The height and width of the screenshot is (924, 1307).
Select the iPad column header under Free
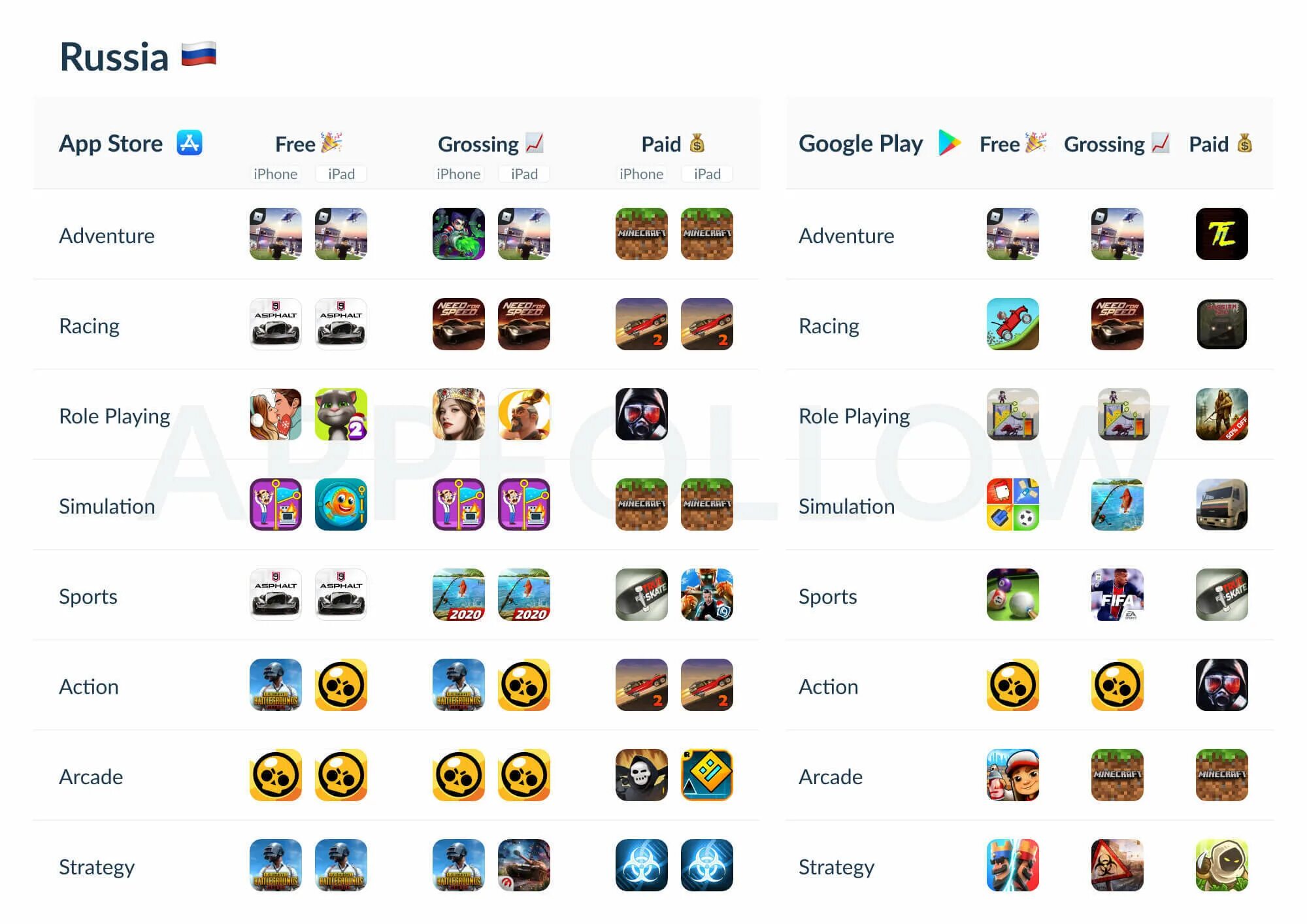(340, 175)
